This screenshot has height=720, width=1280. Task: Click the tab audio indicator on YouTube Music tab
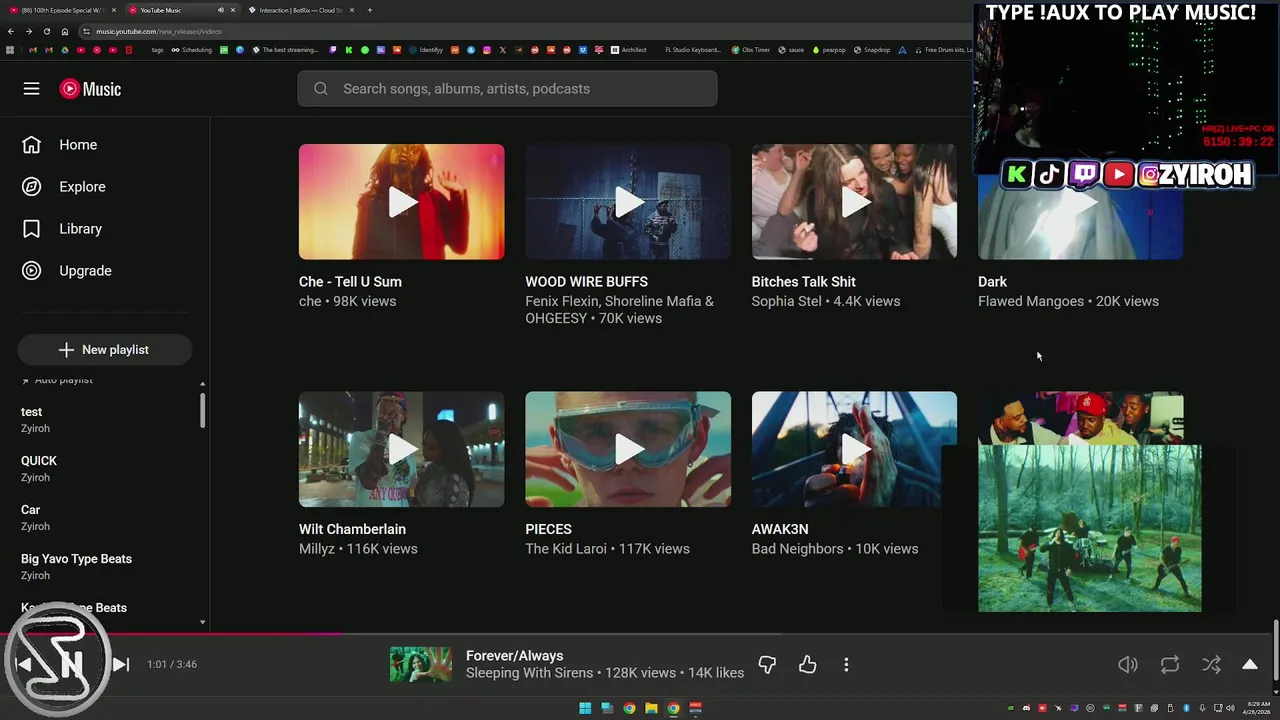pos(221,10)
